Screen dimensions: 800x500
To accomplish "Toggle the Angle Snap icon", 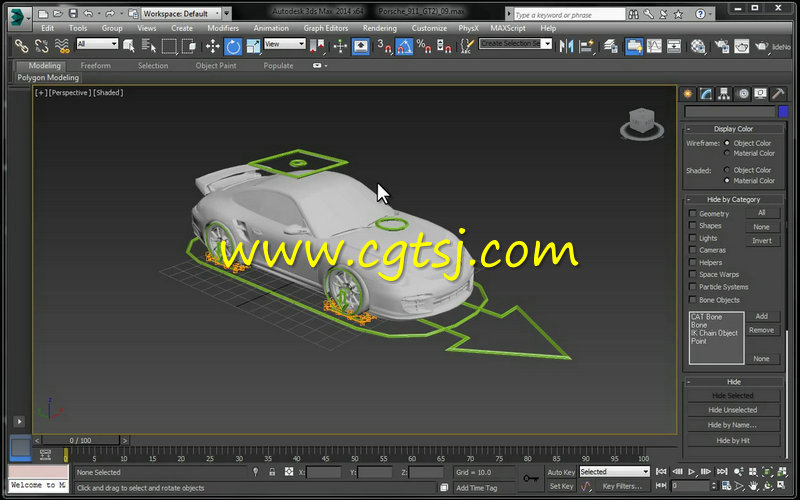I will [x=404, y=46].
